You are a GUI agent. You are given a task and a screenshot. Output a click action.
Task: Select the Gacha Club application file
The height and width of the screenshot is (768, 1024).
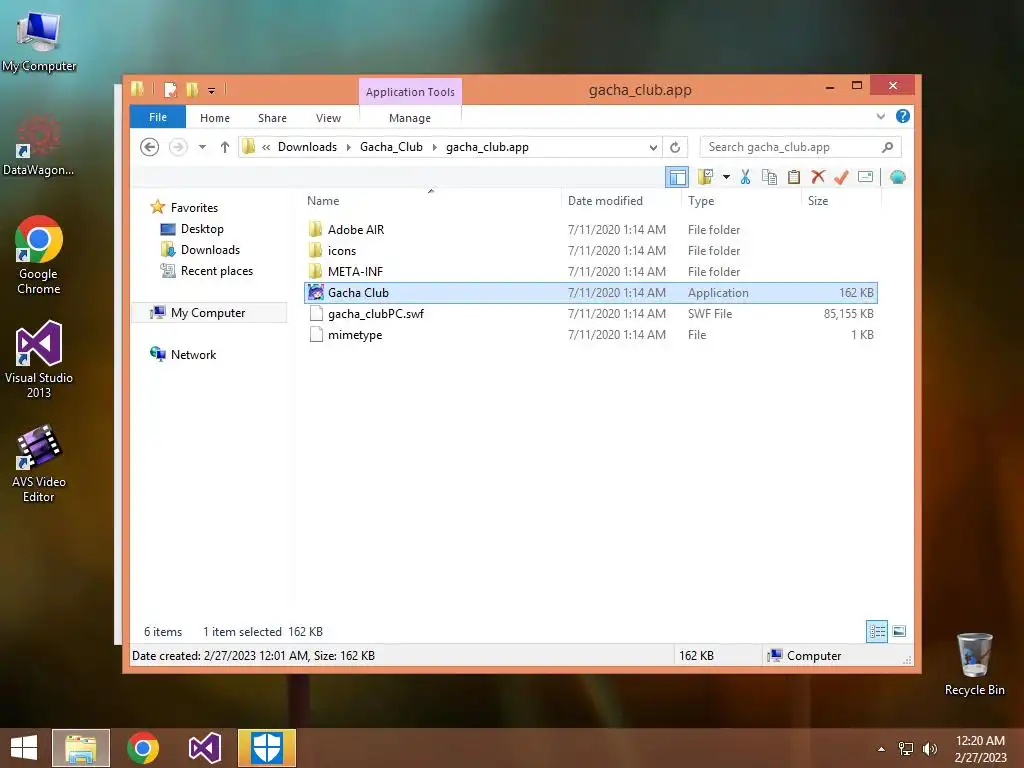[590, 293]
